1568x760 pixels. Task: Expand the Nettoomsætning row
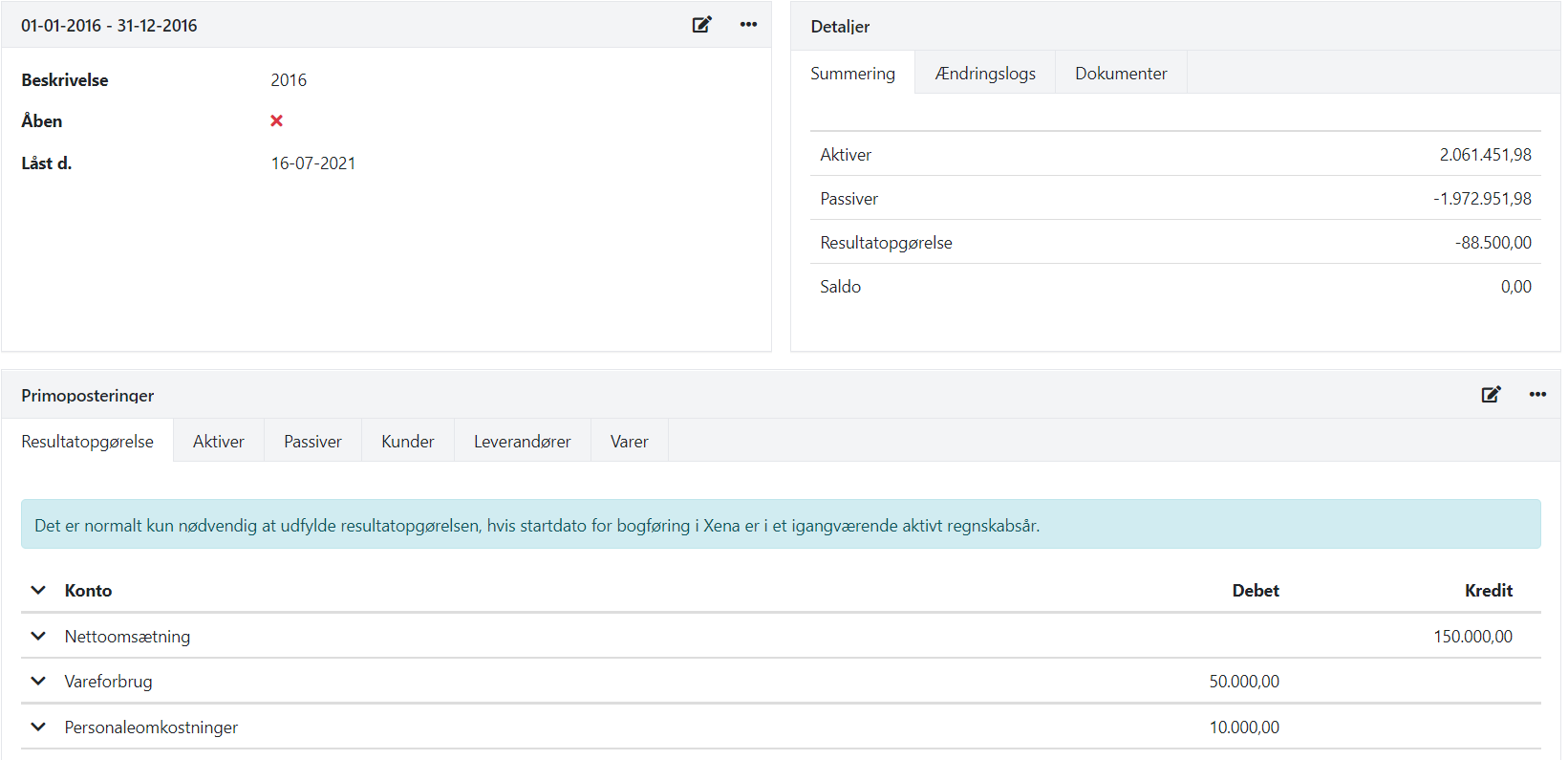tap(38, 636)
